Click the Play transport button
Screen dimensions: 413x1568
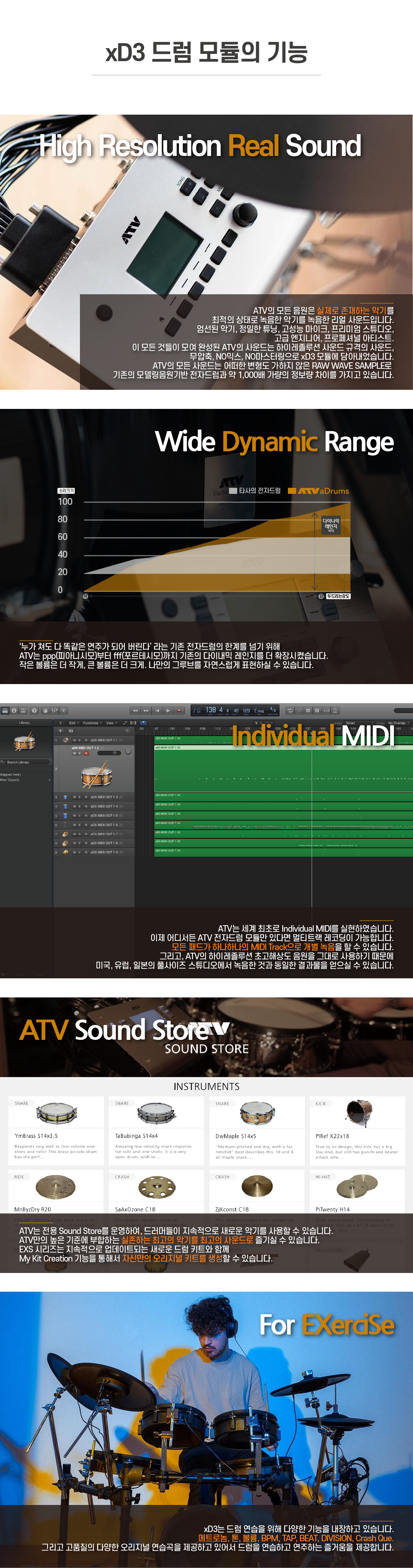coord(168,710)
